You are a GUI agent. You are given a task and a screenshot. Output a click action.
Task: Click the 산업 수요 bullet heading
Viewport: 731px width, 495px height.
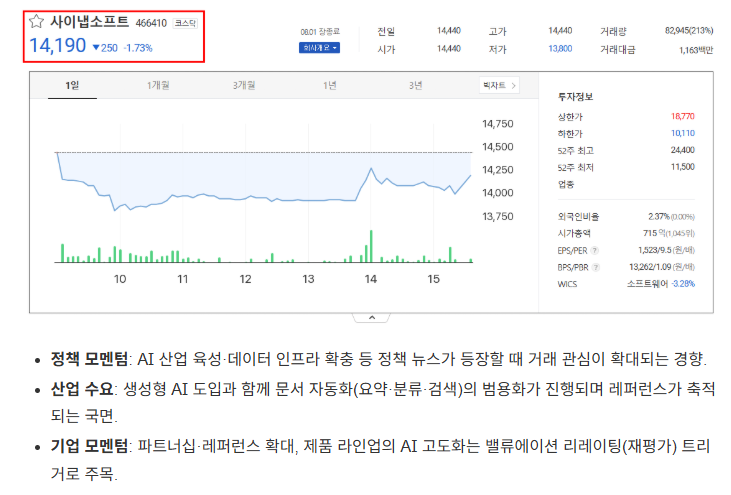coord(82,389)
